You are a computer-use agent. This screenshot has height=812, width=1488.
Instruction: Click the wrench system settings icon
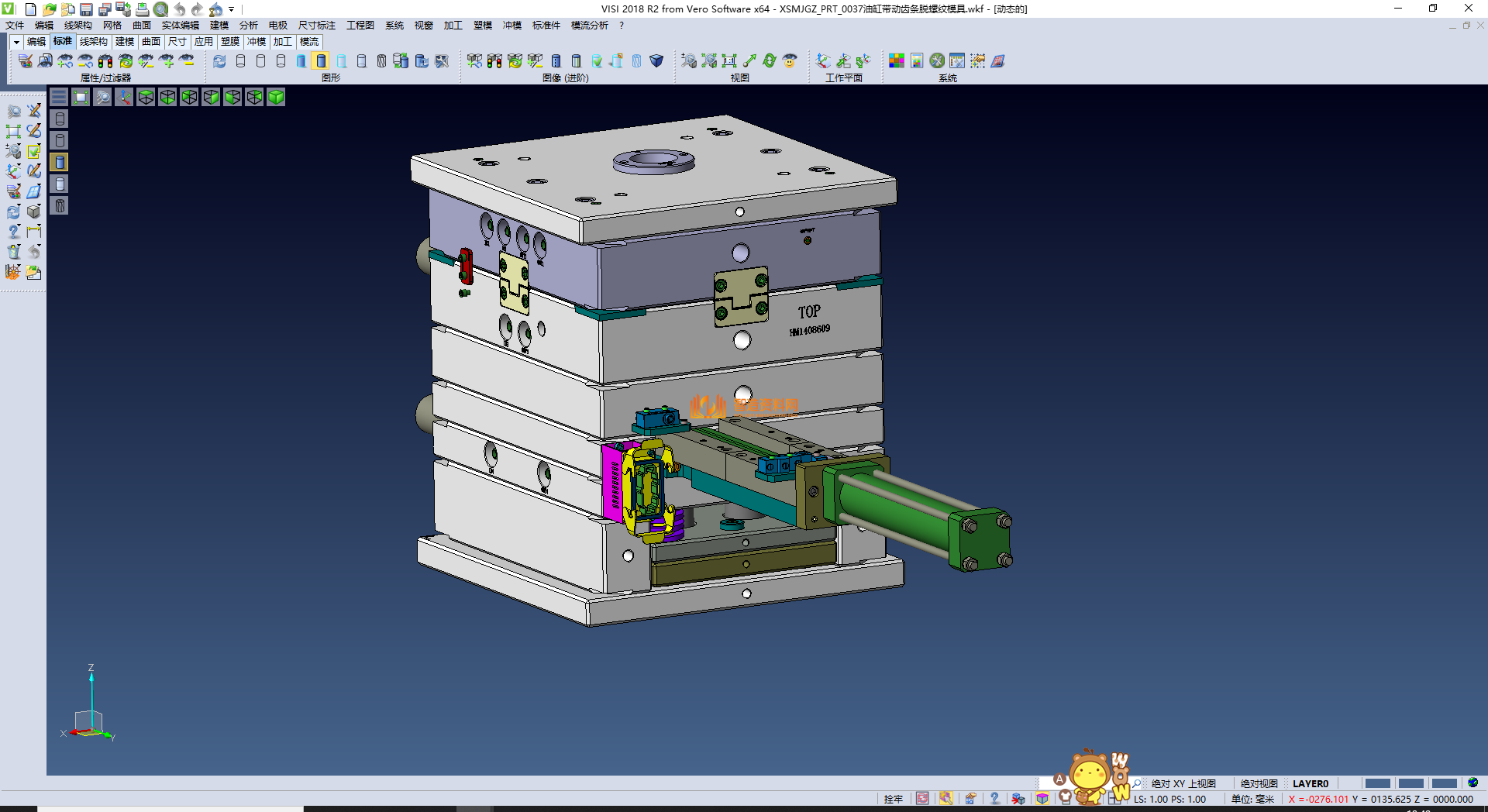click(937, 61)
